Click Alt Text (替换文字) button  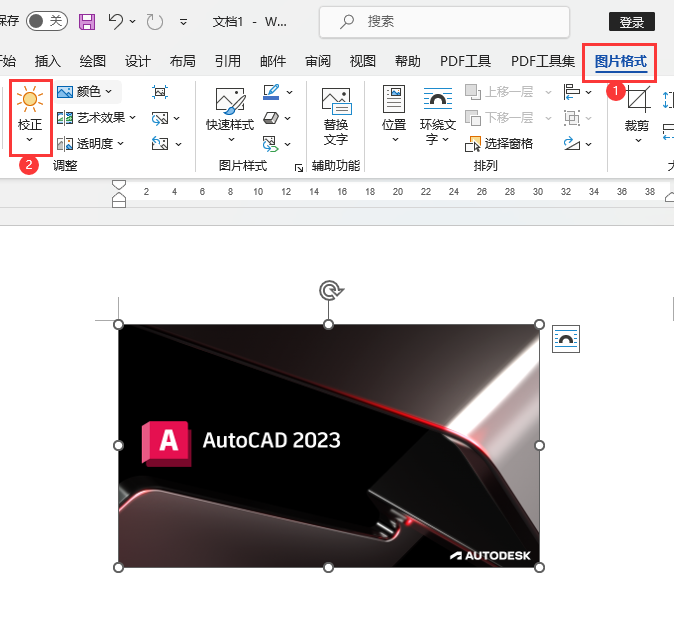point(336,116)
